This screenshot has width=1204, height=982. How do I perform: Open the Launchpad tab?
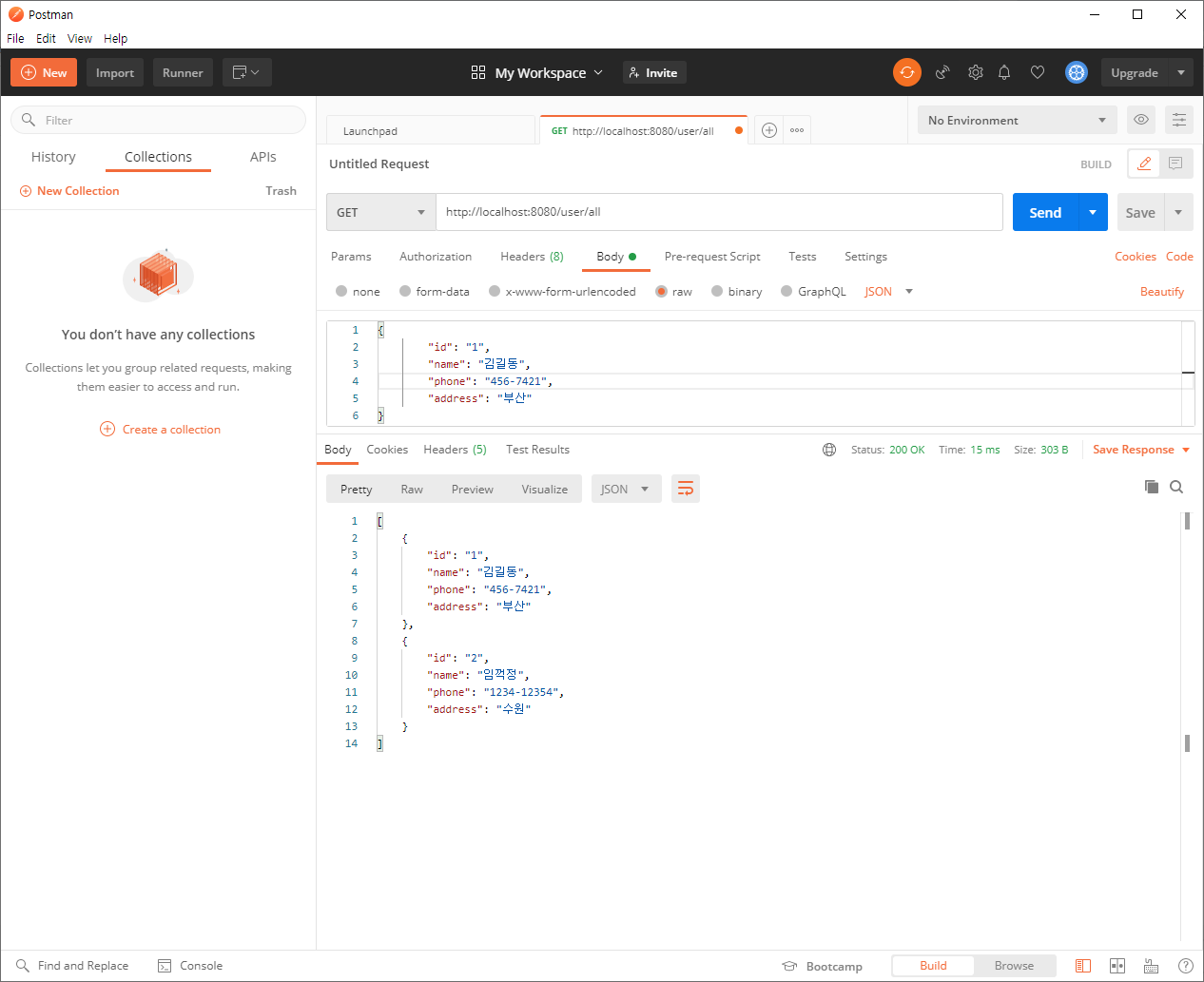tap(431, 130)
